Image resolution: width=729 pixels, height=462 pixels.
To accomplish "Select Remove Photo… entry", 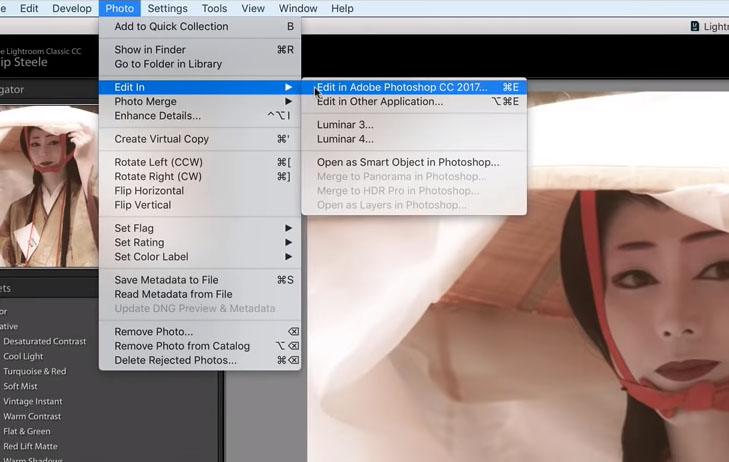I will (200, 332).
